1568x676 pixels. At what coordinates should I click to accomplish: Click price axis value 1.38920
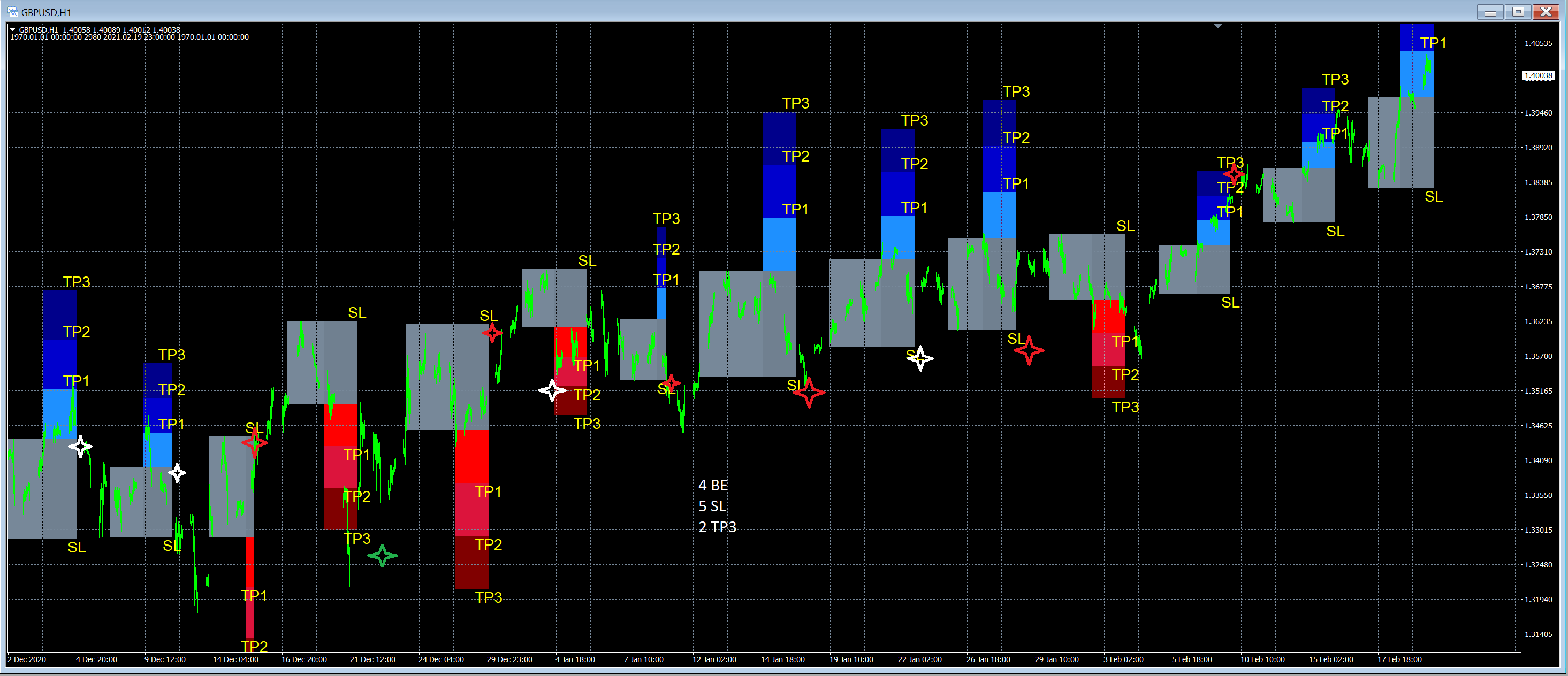pyautogui.click(x=1538, y=147)
